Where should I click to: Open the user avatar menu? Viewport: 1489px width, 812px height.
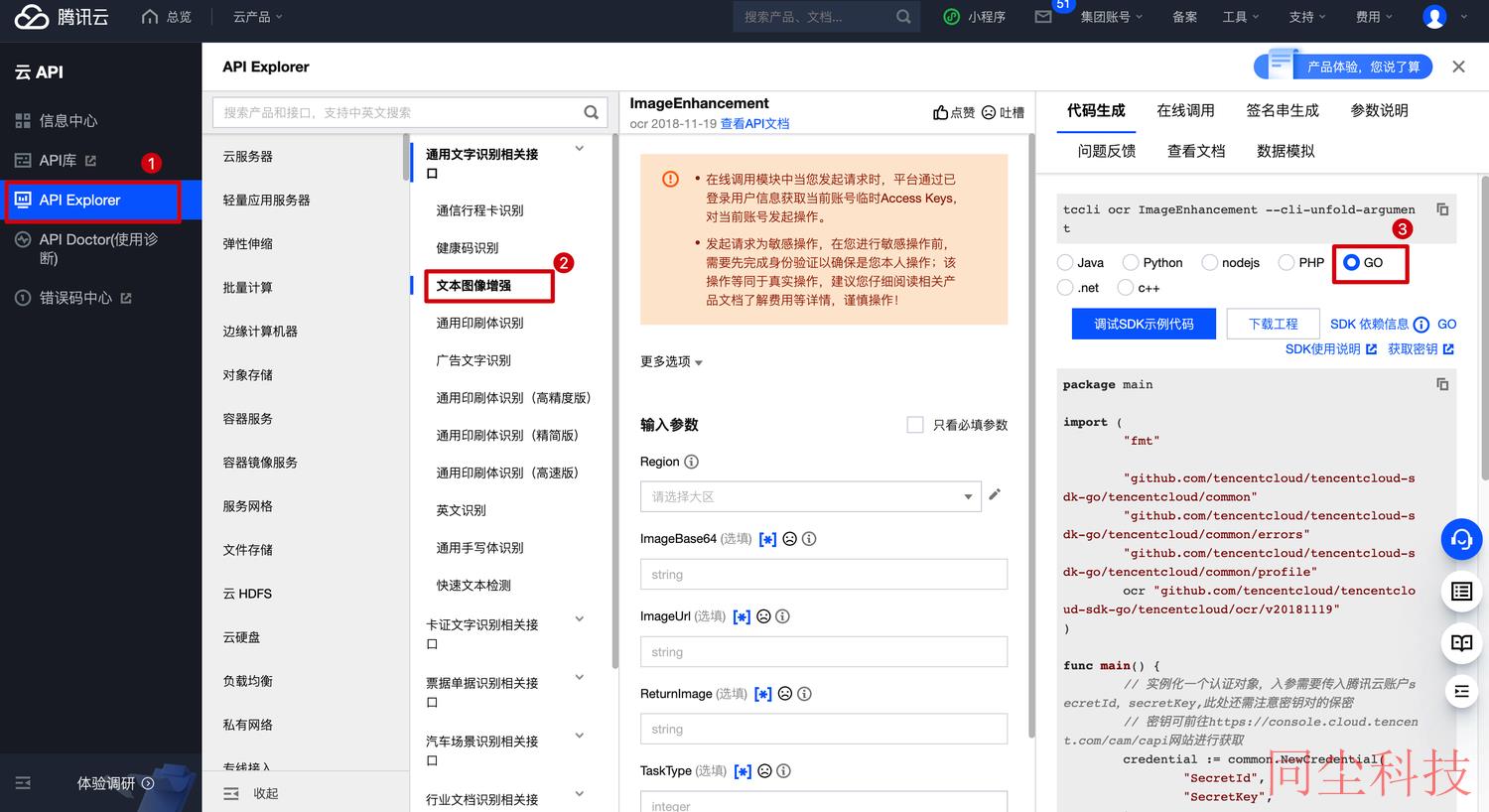[1434, 17]
